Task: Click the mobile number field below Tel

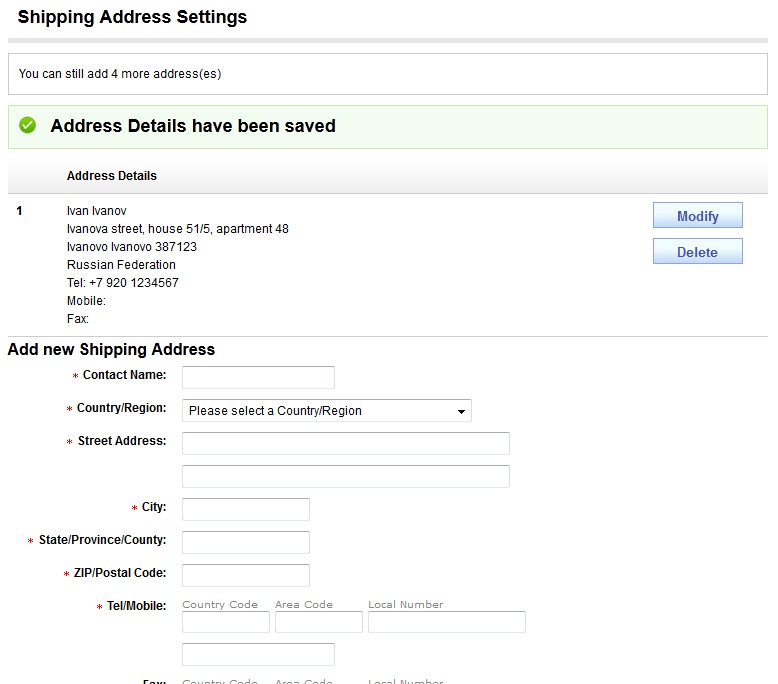Action: tap(258, 654)
